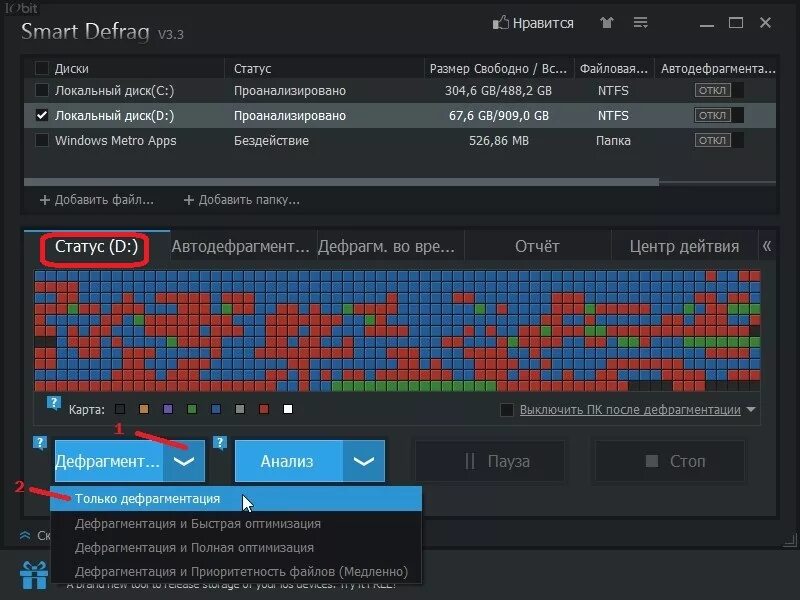Viewport: 800px width, 600px height.
Task: Click the Пауза button
Action: pos(490,461)
